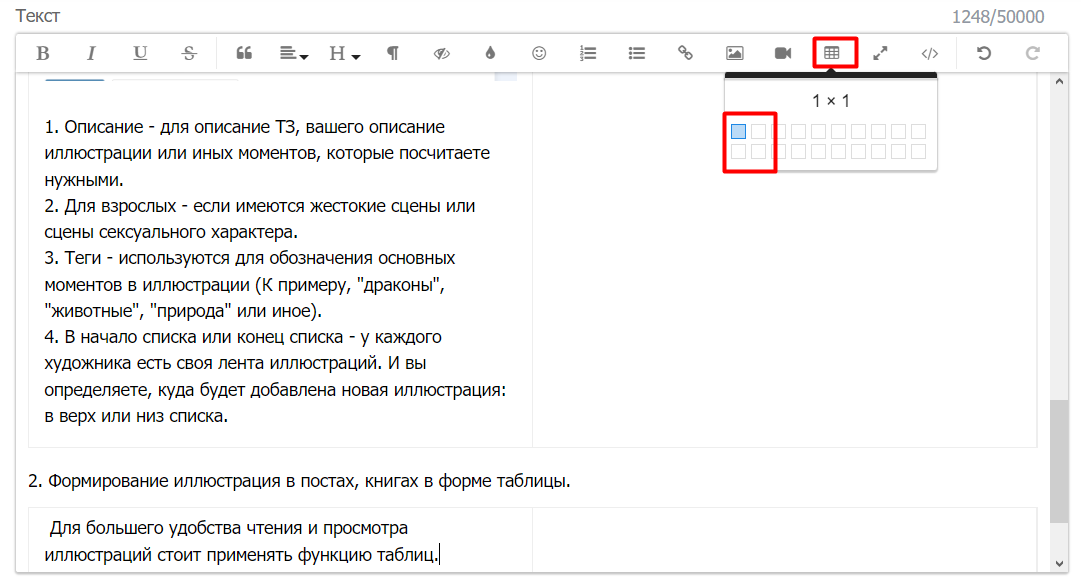Viewport: 1081px width, 585px height.
Task: Insert a hyperlink
Action: pos(685,54)
